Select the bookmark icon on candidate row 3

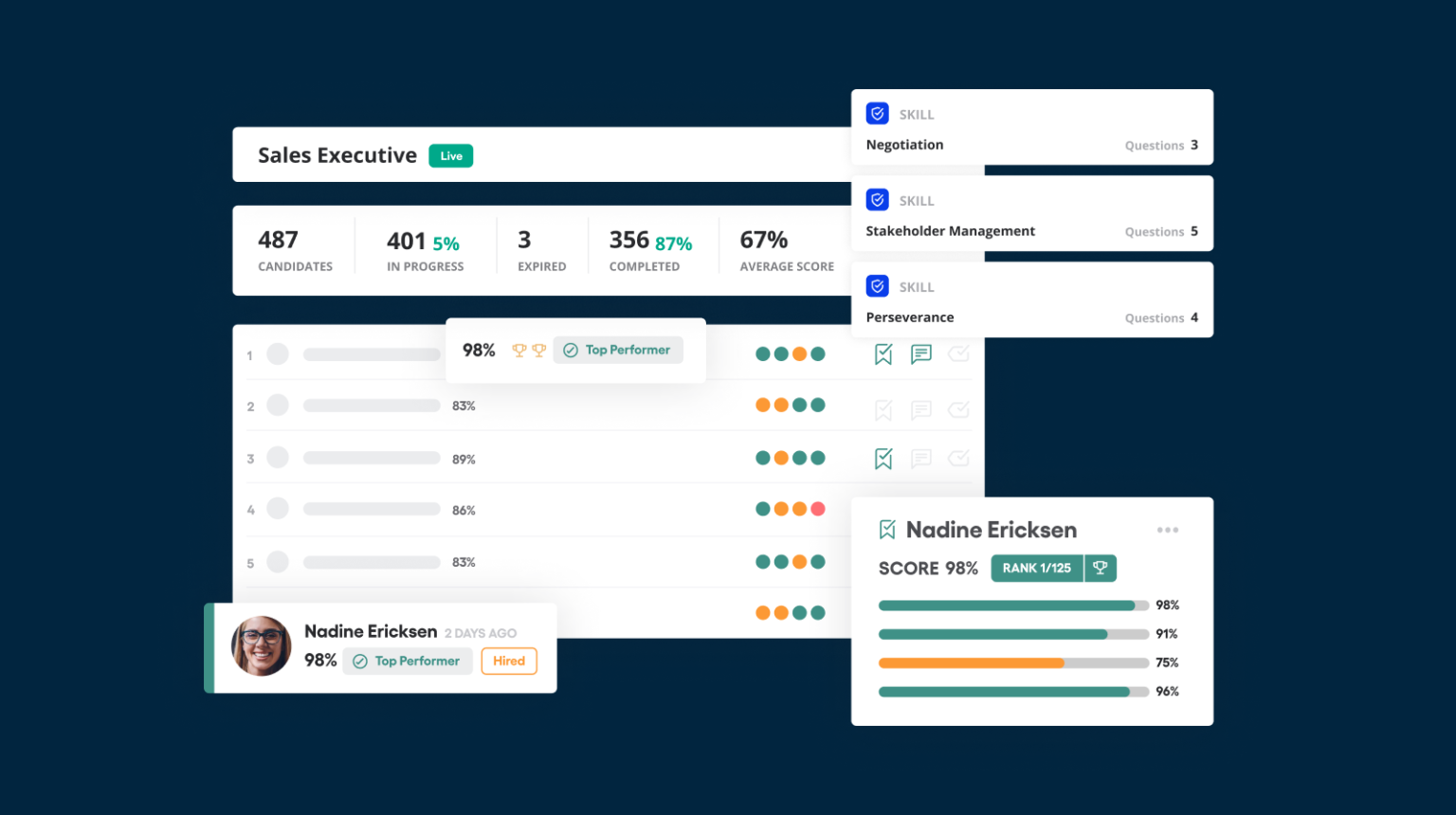click(883, 458)
